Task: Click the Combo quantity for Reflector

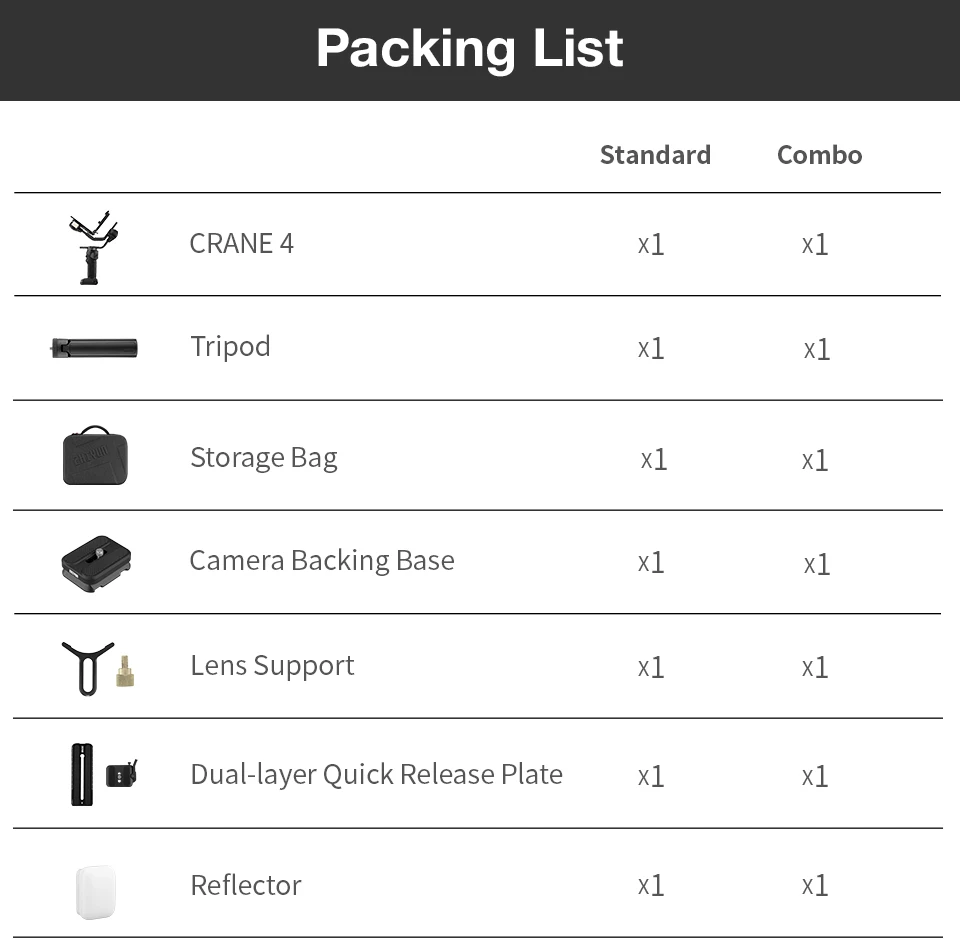Action: coord(815,886)
